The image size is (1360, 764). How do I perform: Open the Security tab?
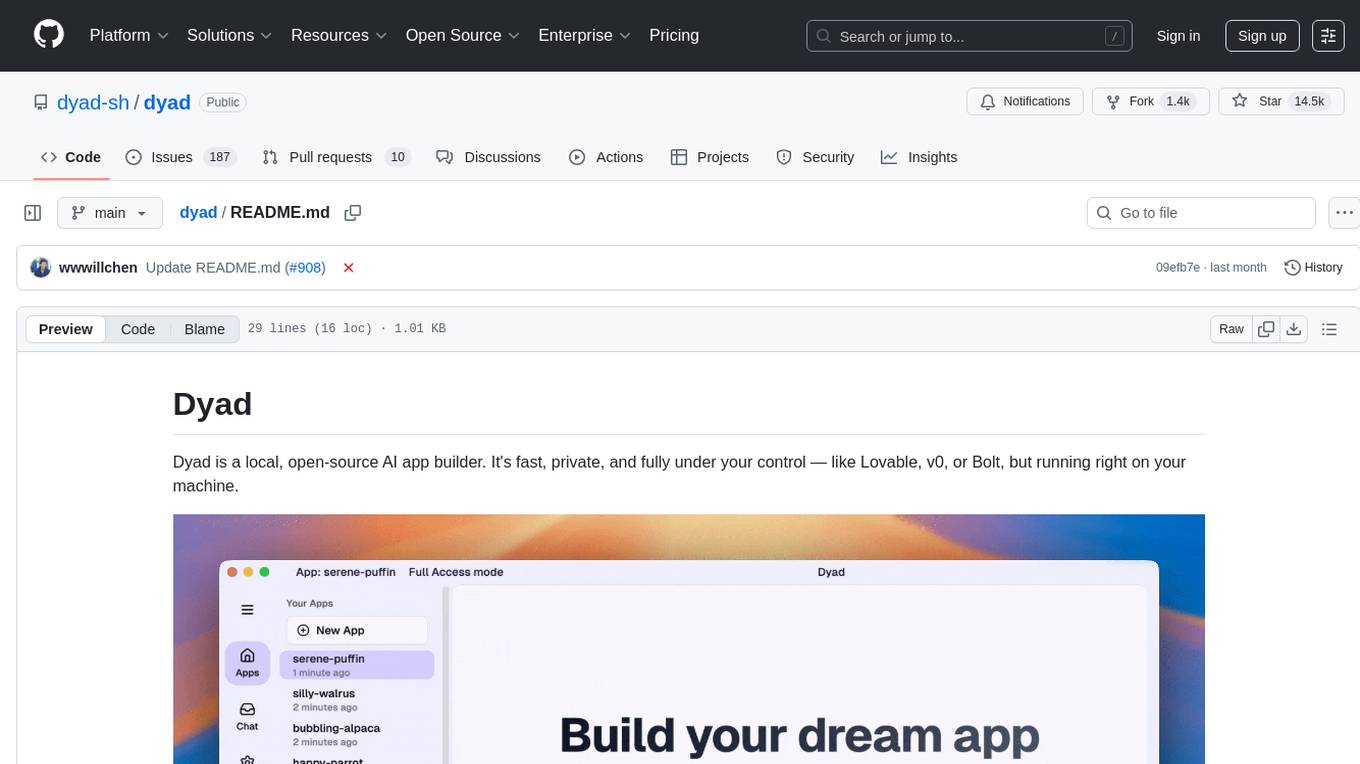816,157
